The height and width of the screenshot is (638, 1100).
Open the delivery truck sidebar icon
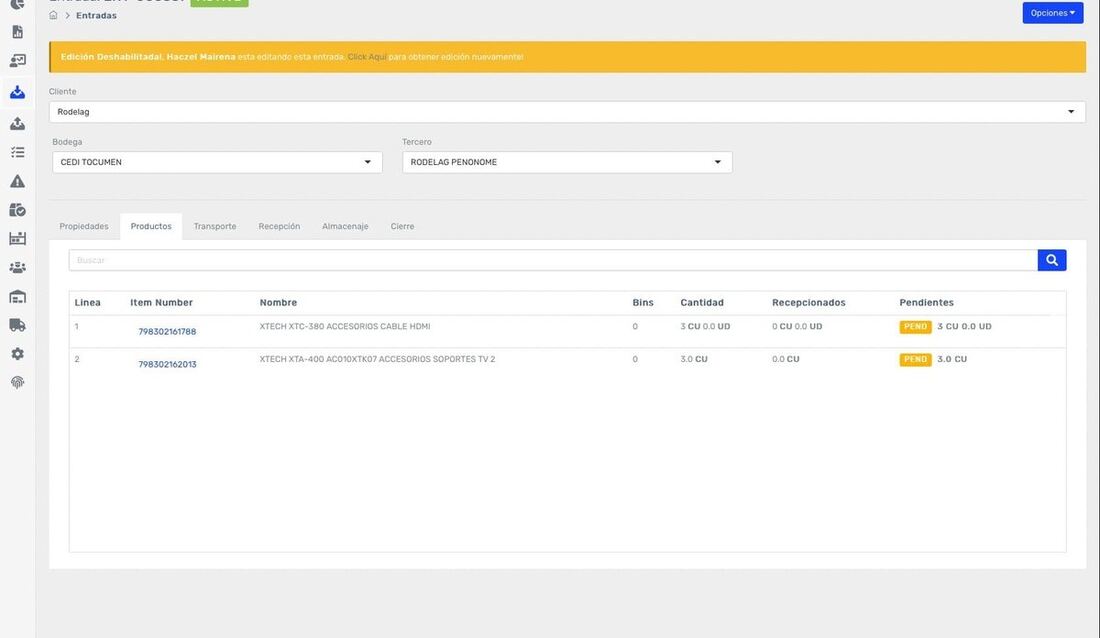18,325
